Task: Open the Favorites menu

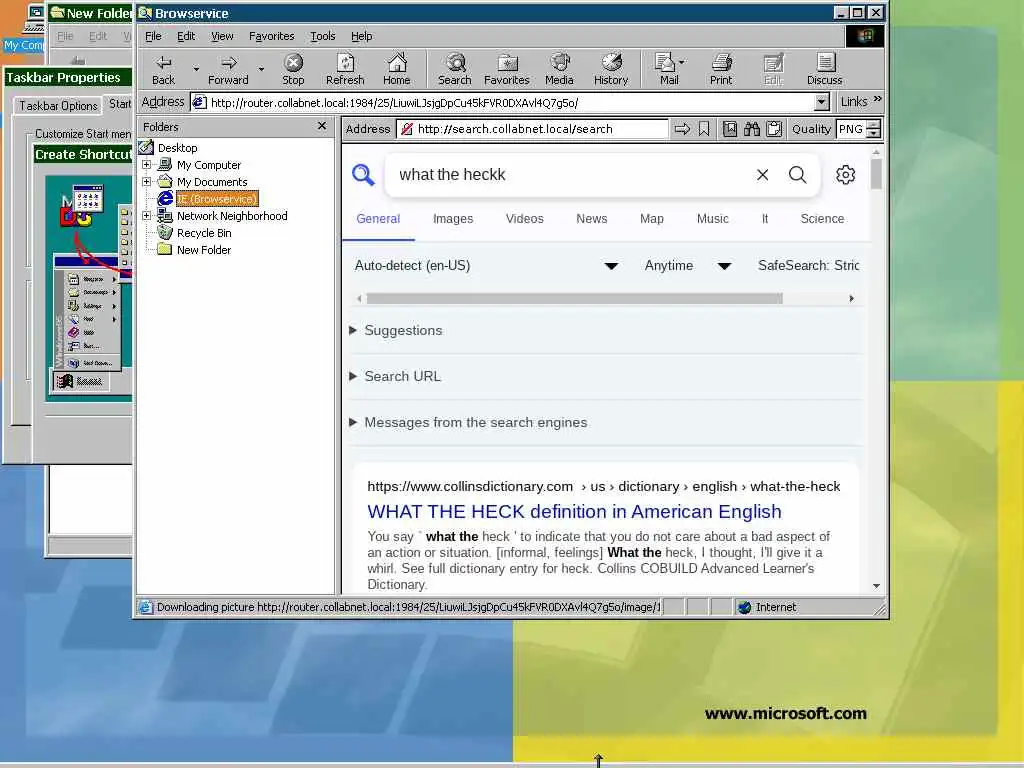Action: [x=272, y=36]
